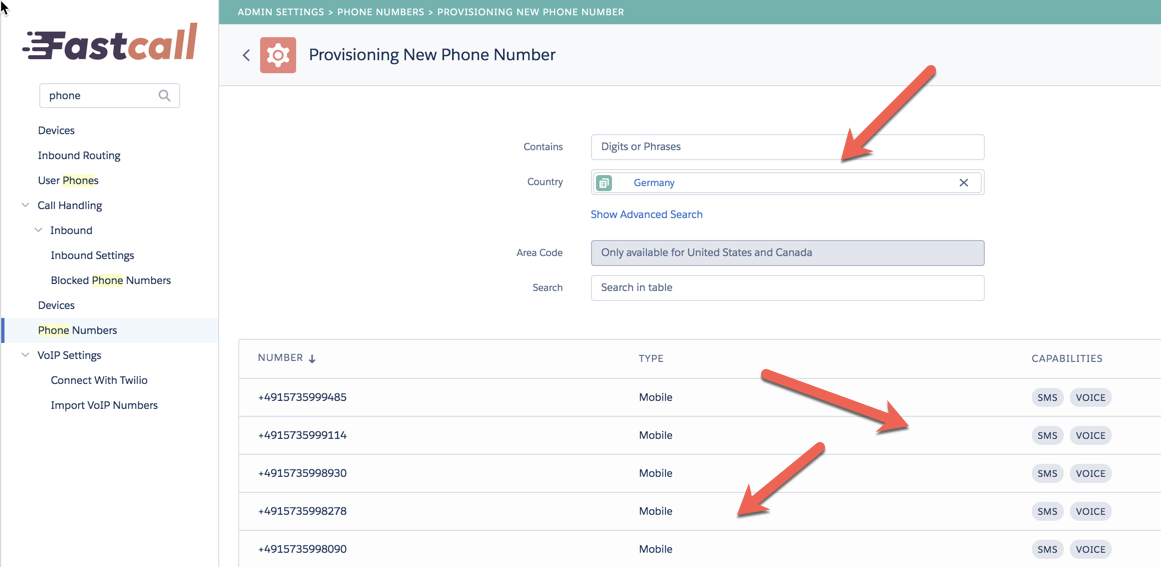1161x567 pixels.
Task: Click Phone Numbers in breadcrumb
Action: (381, 12)
